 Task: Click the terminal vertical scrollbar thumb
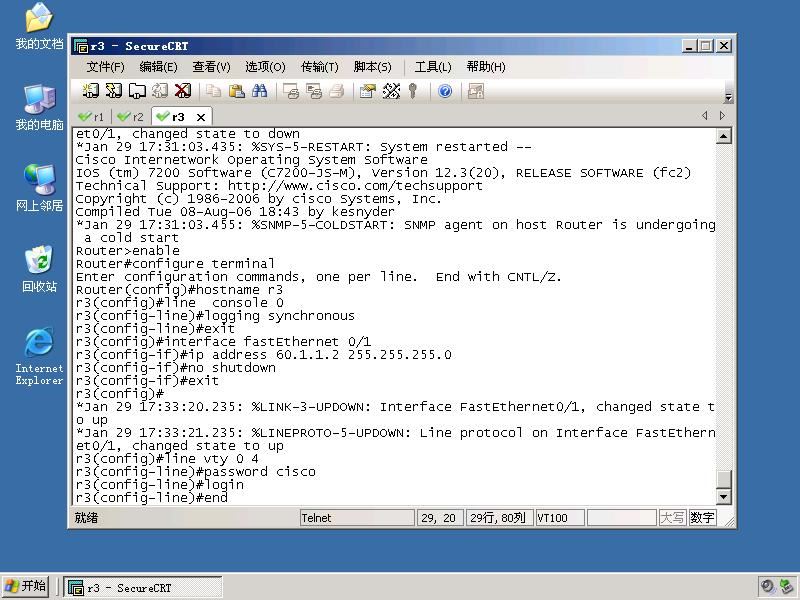[x=724, y=479]
